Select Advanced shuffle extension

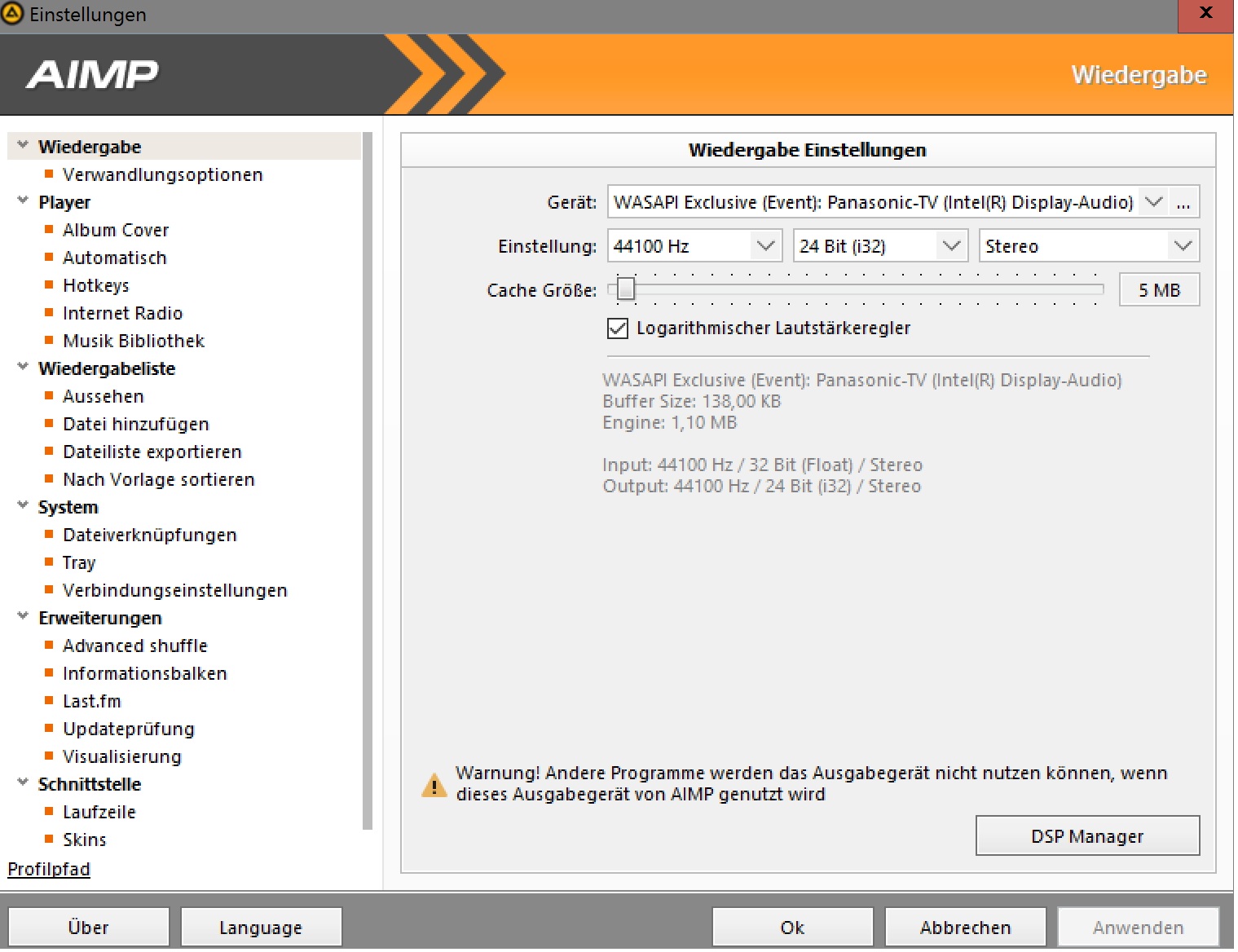[135, 646]
